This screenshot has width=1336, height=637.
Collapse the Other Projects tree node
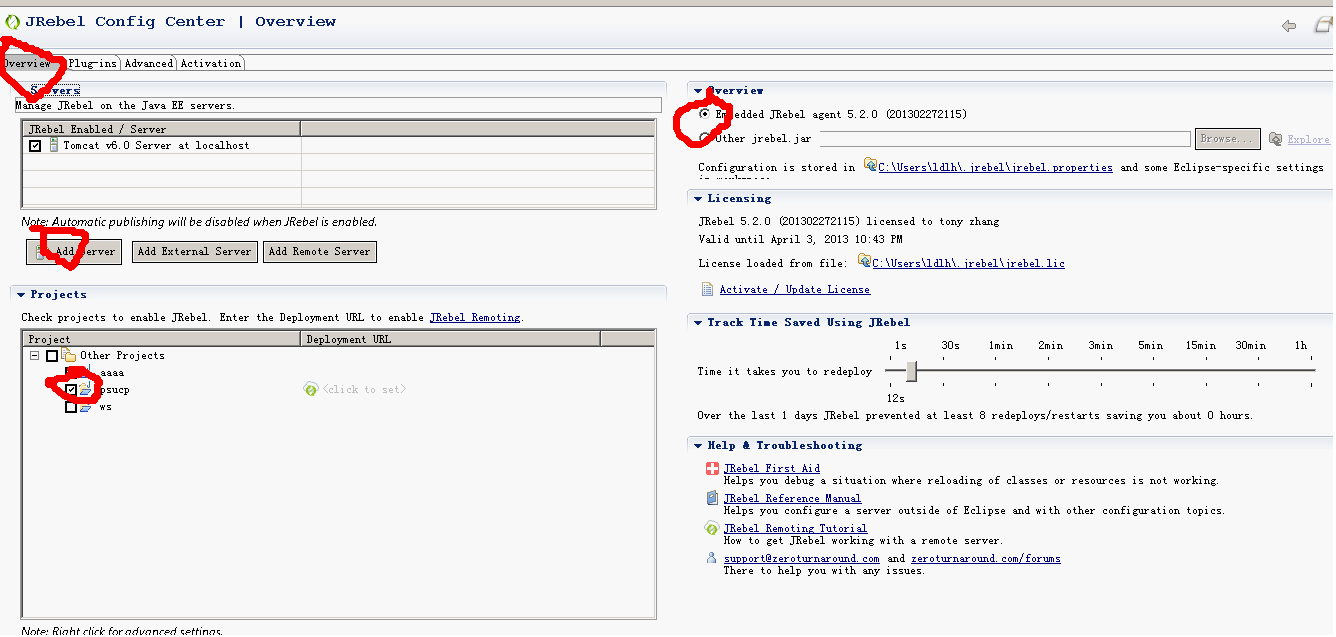pyautogui.click(x=35, y=355)
